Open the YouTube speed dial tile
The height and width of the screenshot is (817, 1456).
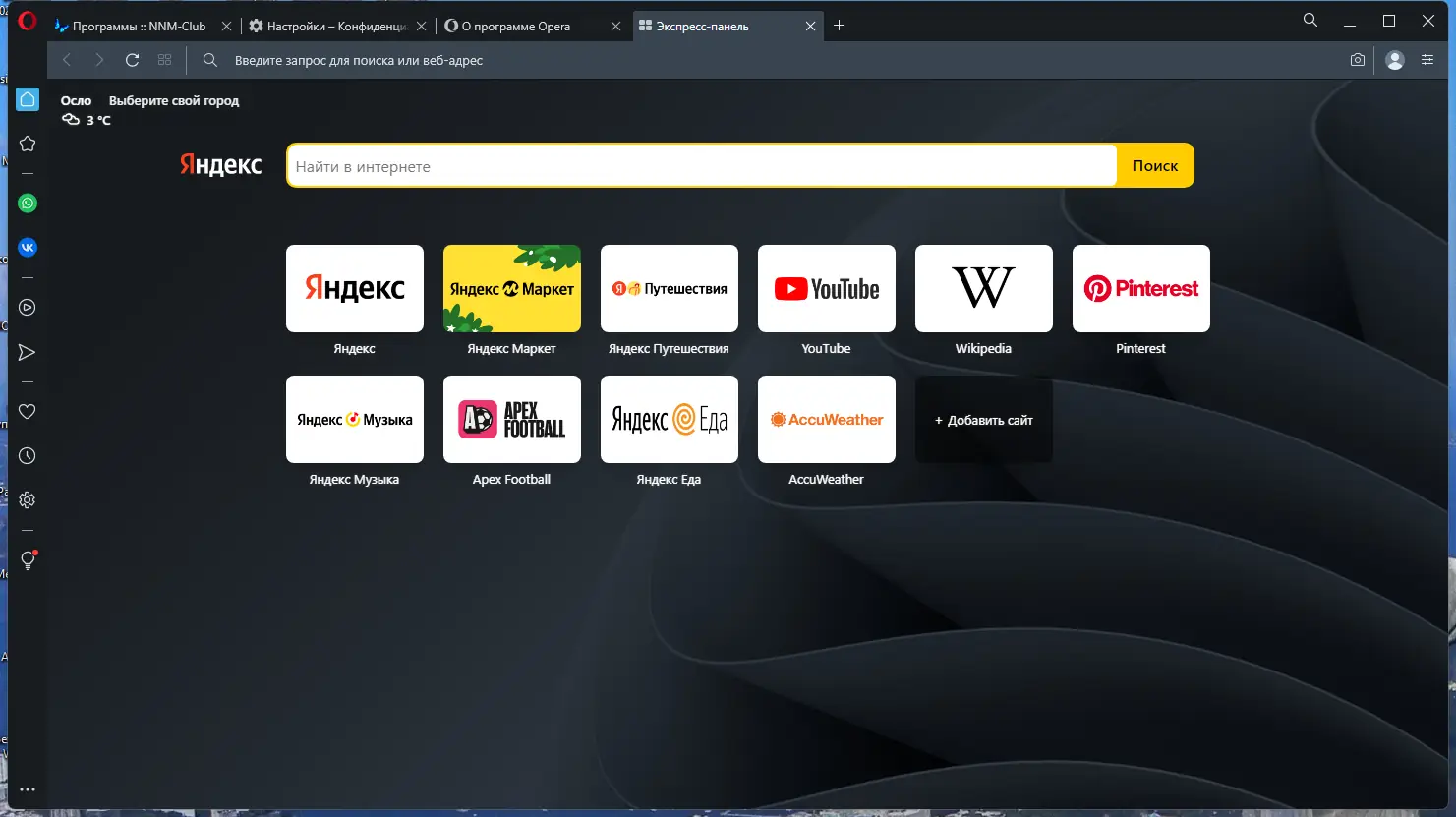(827, 288)
